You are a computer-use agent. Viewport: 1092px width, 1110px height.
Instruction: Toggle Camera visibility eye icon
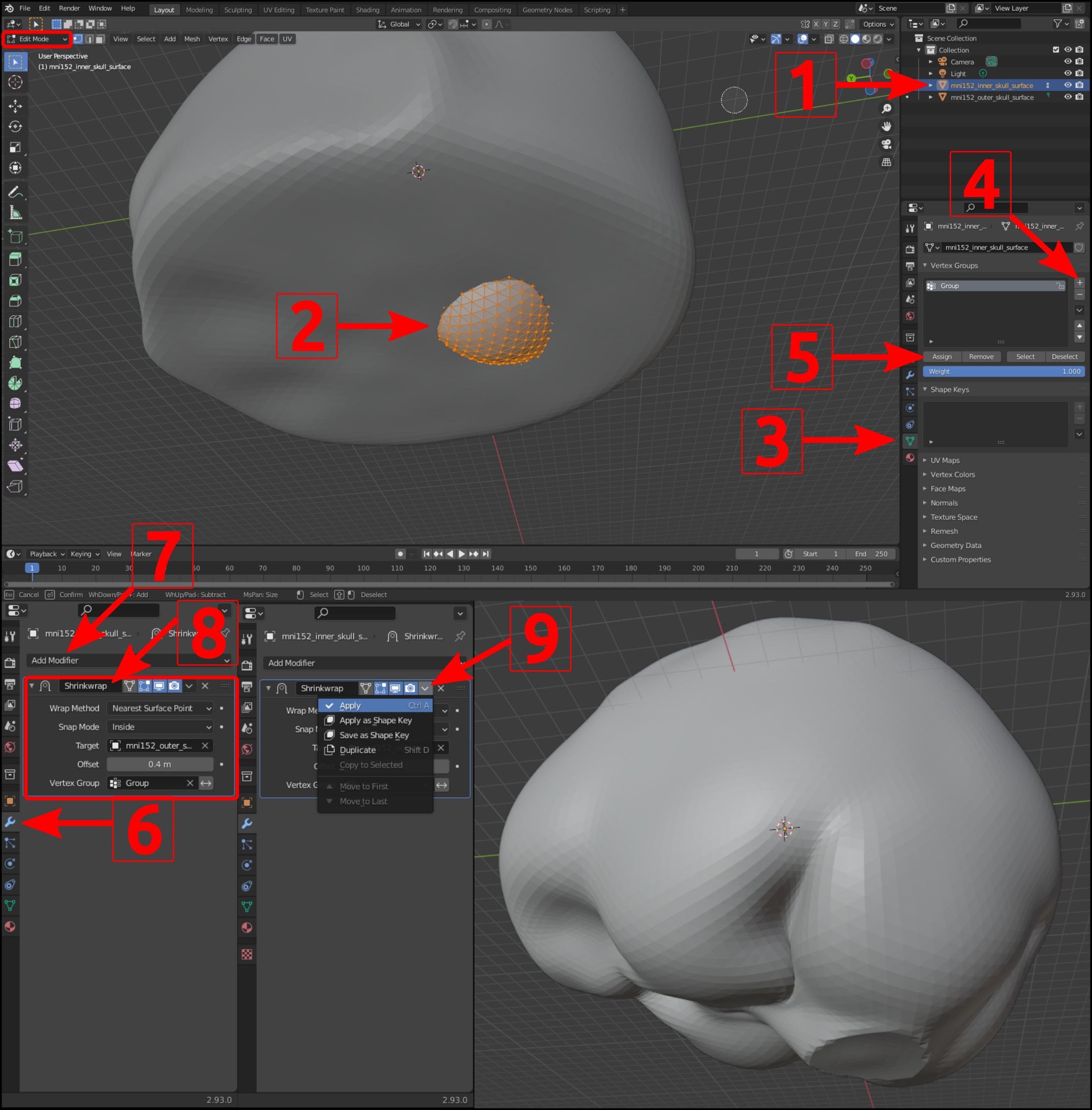point(1067,61)
